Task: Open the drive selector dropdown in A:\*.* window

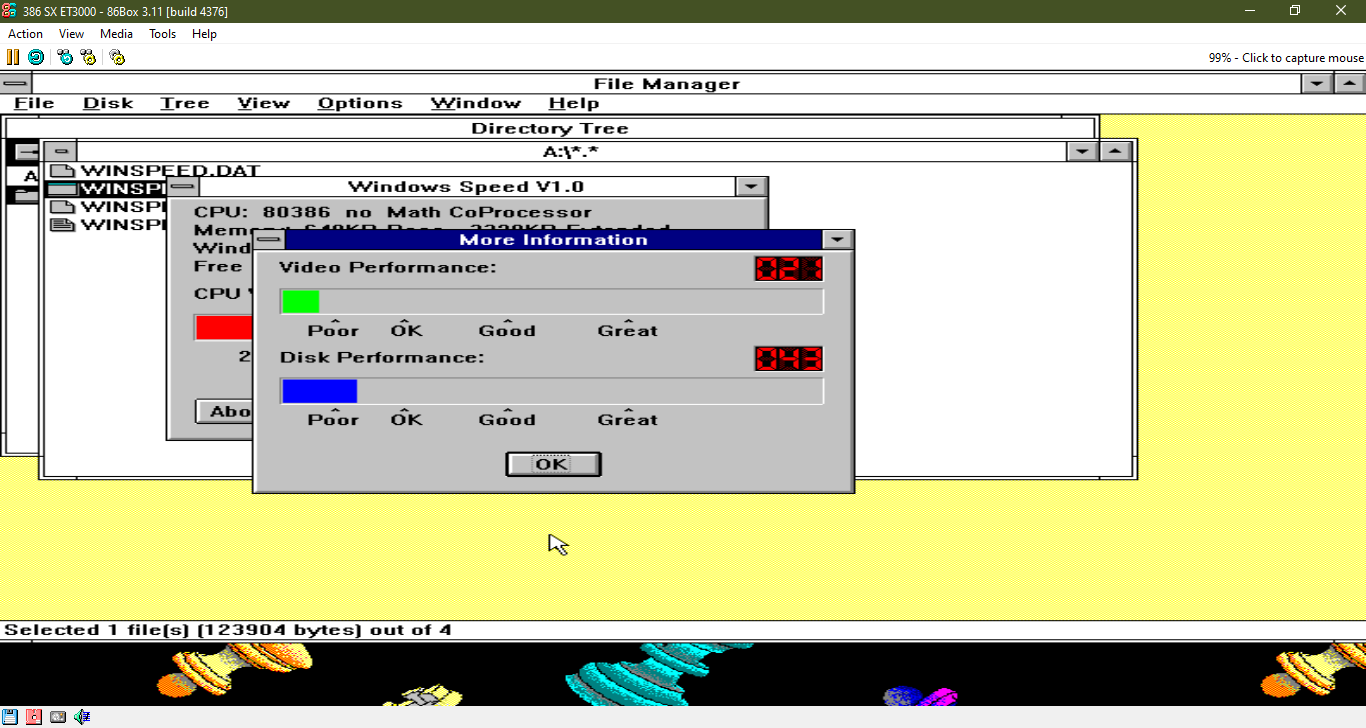Action: 1082,150
